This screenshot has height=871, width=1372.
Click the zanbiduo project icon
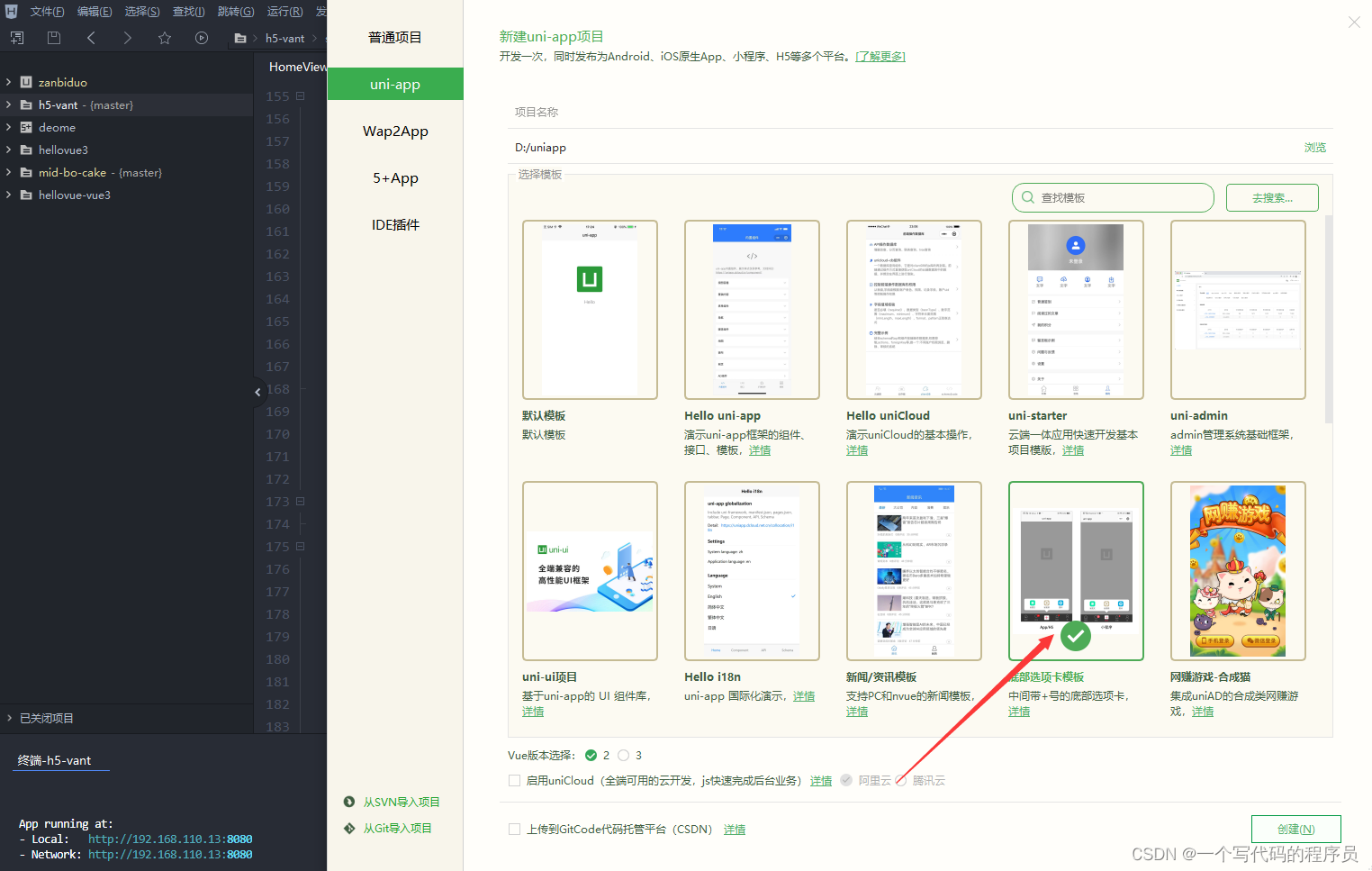point(26,82)
